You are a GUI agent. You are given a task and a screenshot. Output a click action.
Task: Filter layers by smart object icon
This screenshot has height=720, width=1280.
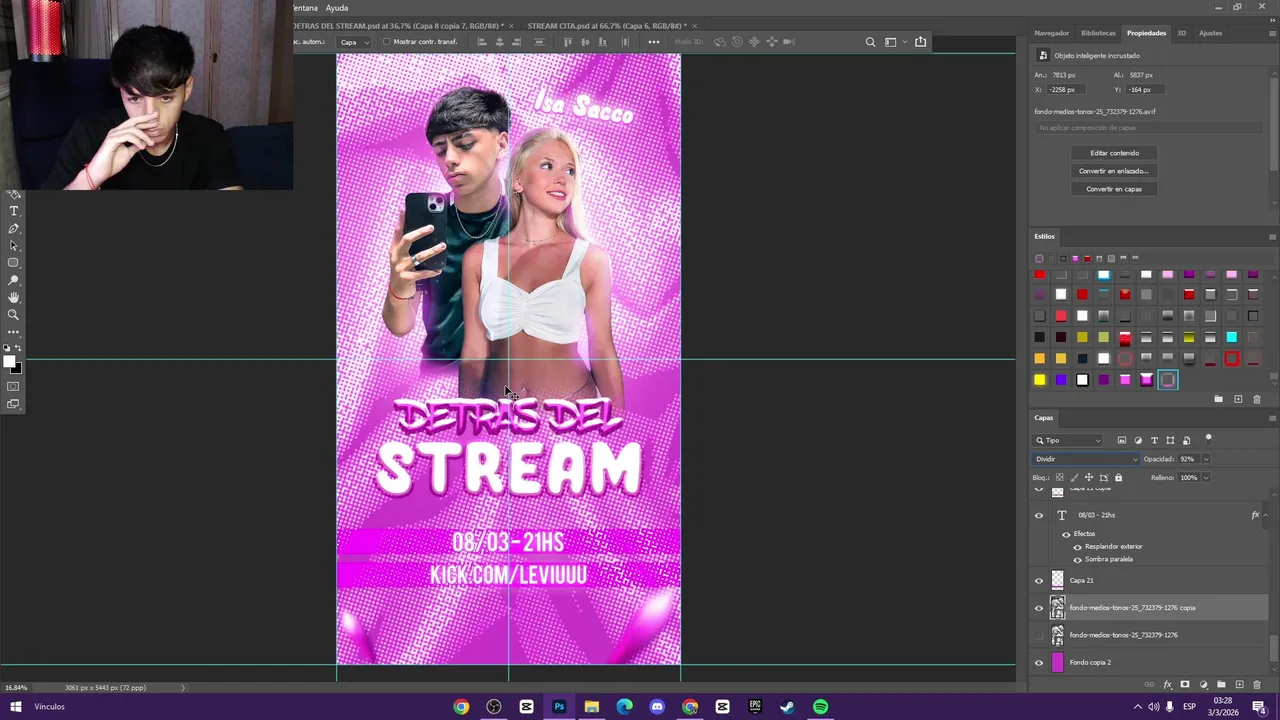pos(1186,440)
